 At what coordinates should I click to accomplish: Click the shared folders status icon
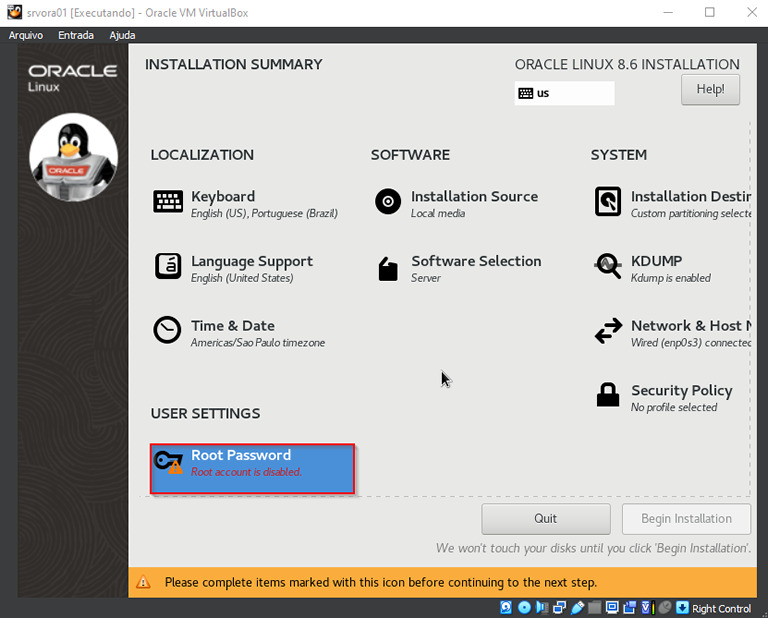tap(595, 608)
